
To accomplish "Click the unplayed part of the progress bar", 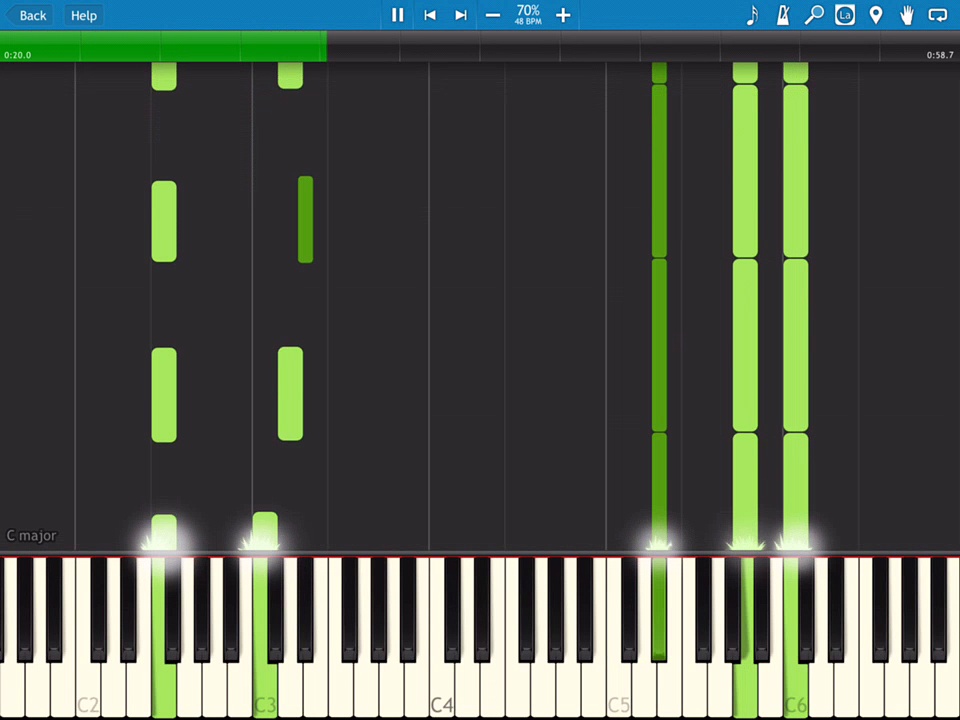I will (640, 45).
